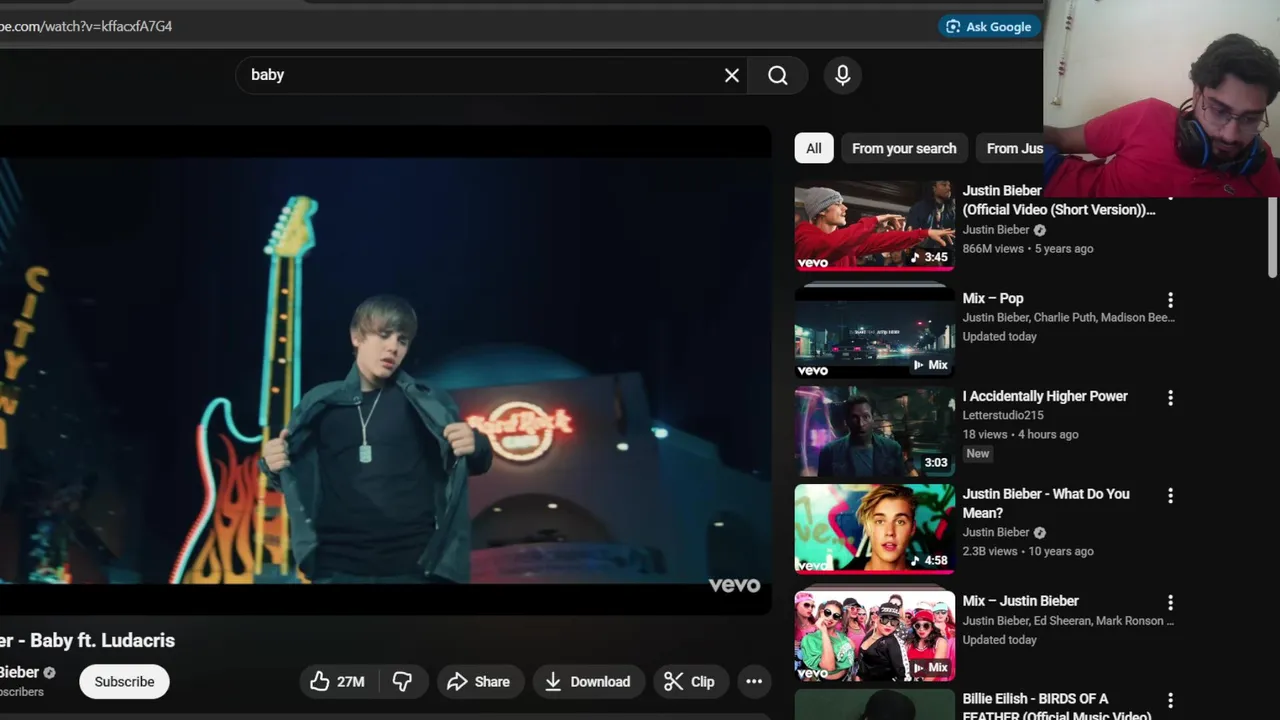1280x720 pixels.
Task: Click the 'Mix – Pop' title text
Action: pyautogui.click(x=993, y=298)
